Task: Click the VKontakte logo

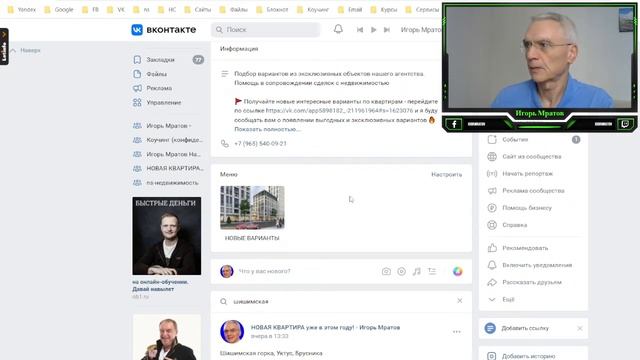Action: click(x=164, y=30)
